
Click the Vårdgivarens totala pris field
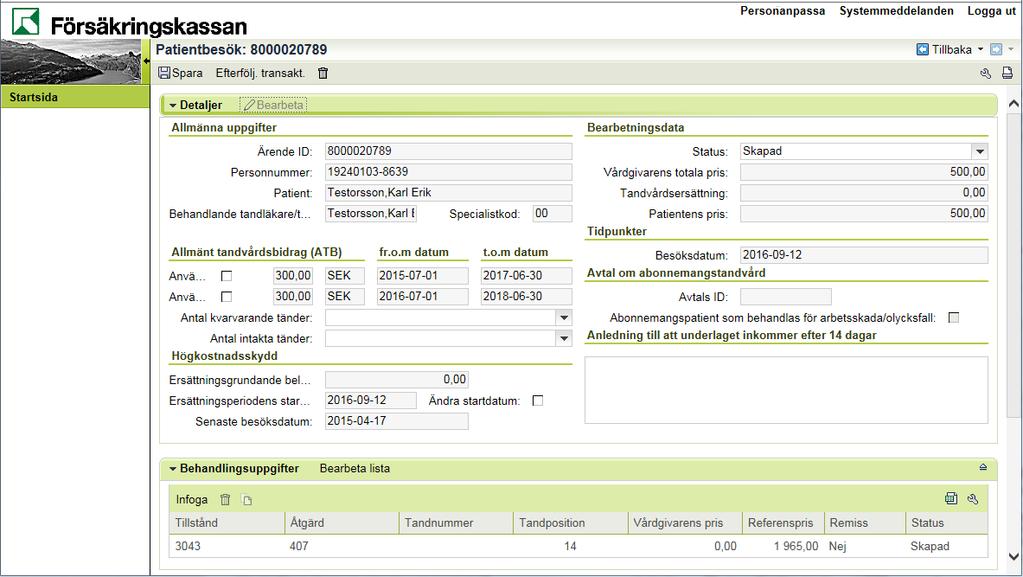click(864, 172)
